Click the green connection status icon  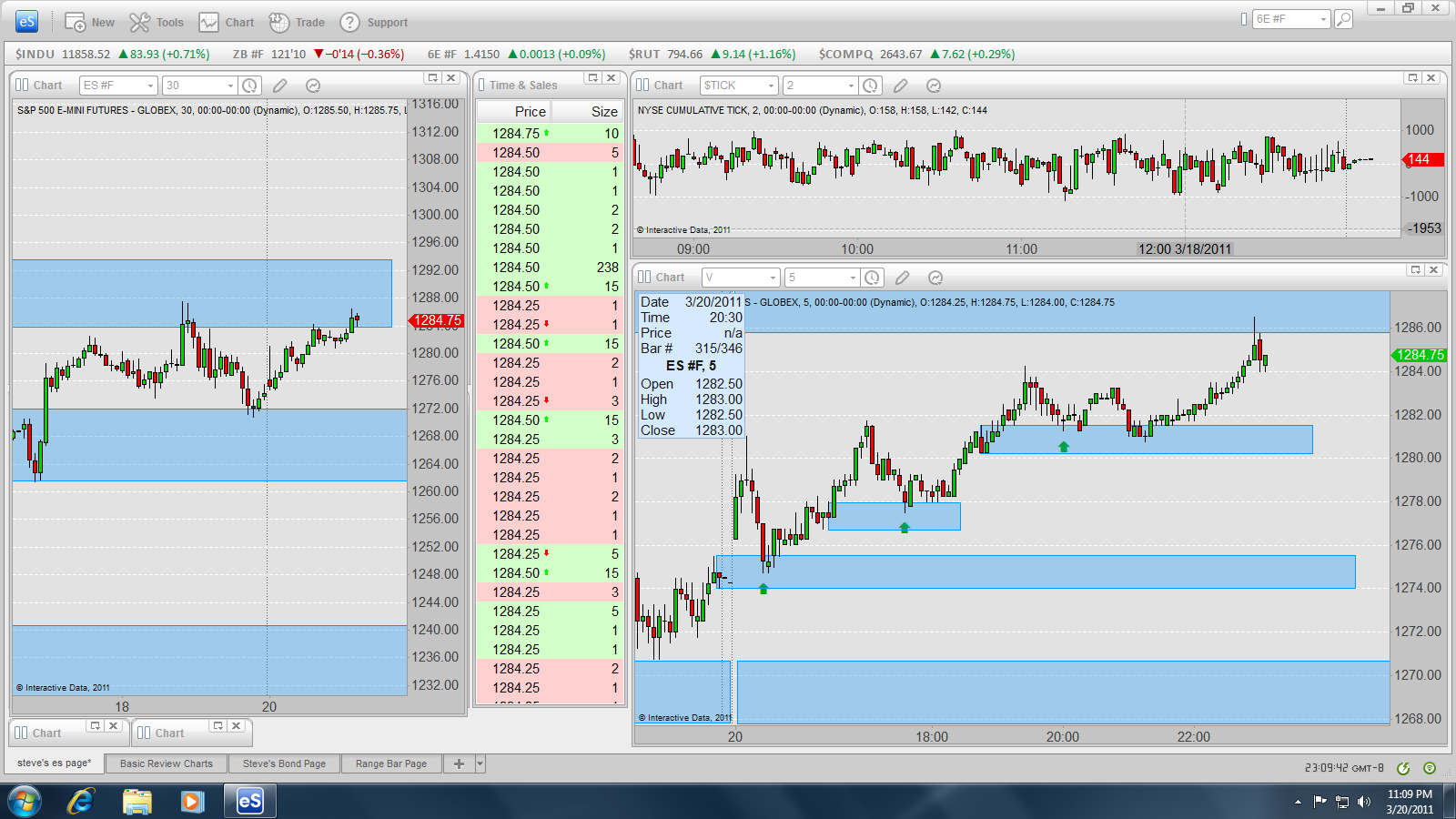click(1403, 768)
